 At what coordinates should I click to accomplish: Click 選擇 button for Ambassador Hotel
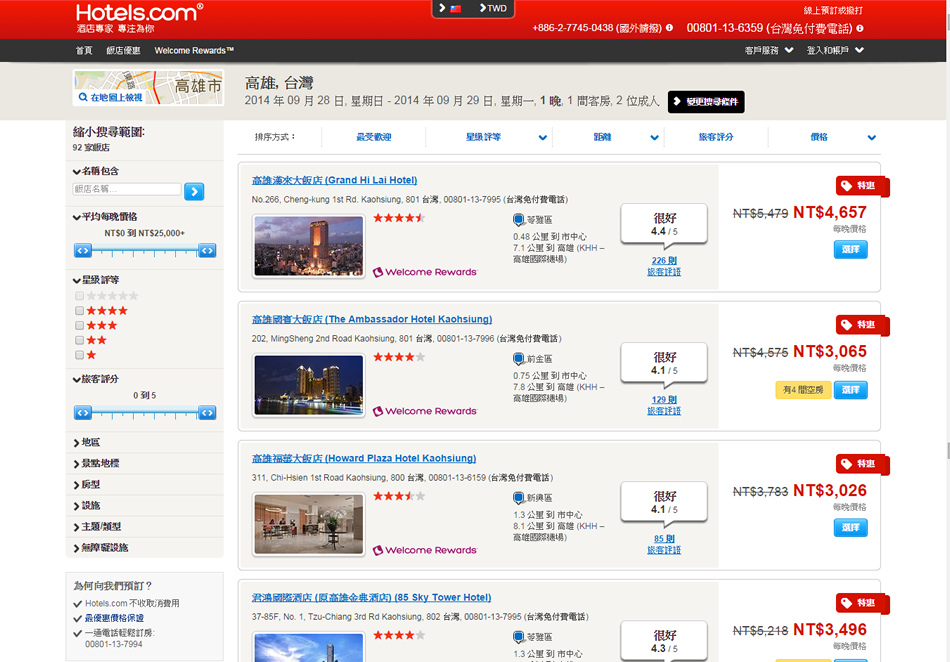click(x=851, y=389)
